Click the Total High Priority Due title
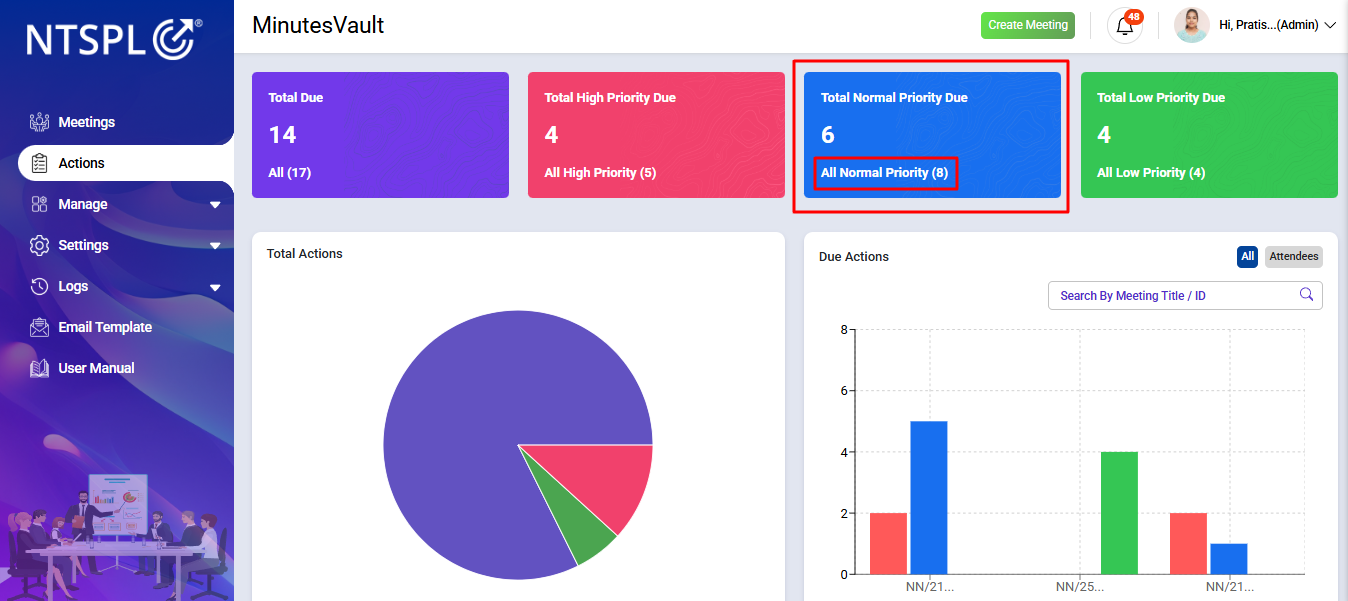The height and width of the screenshot is (601, 1348). [x=610, y=98]
